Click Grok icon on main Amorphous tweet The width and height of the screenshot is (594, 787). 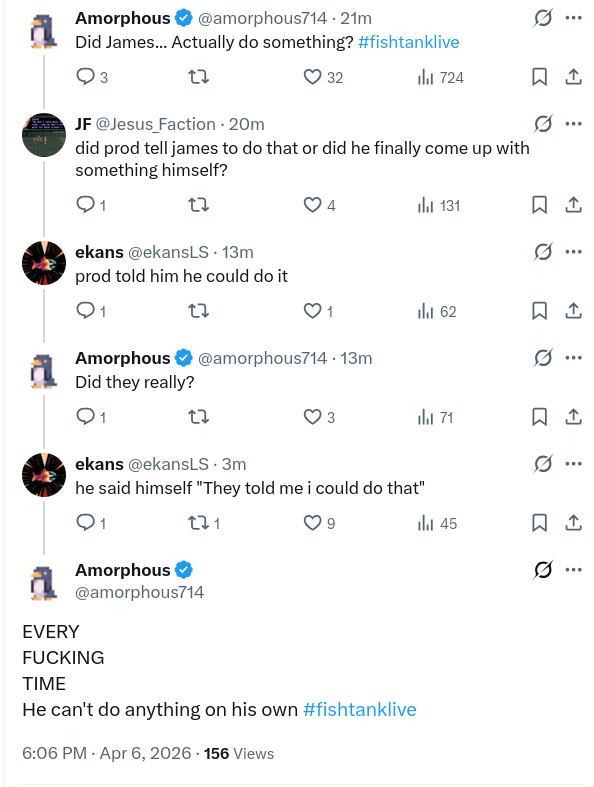(543, 570)
